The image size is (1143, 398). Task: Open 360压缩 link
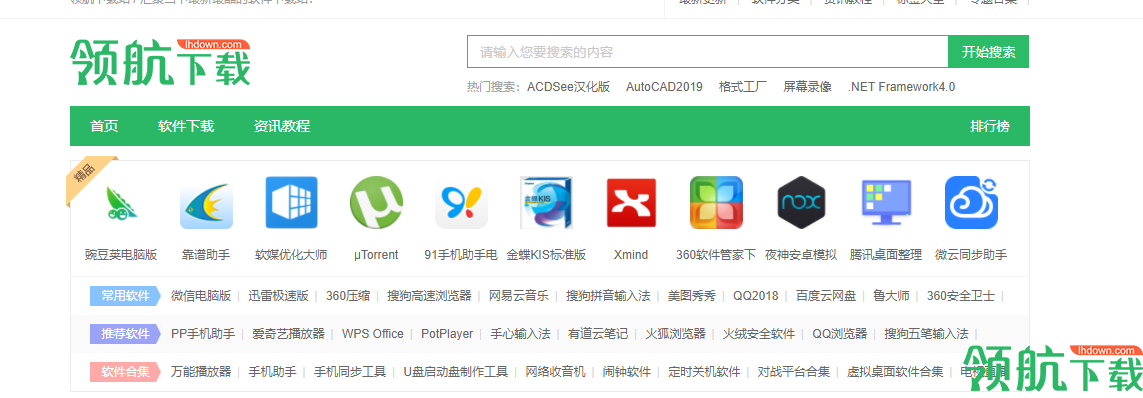coord(348,296)
